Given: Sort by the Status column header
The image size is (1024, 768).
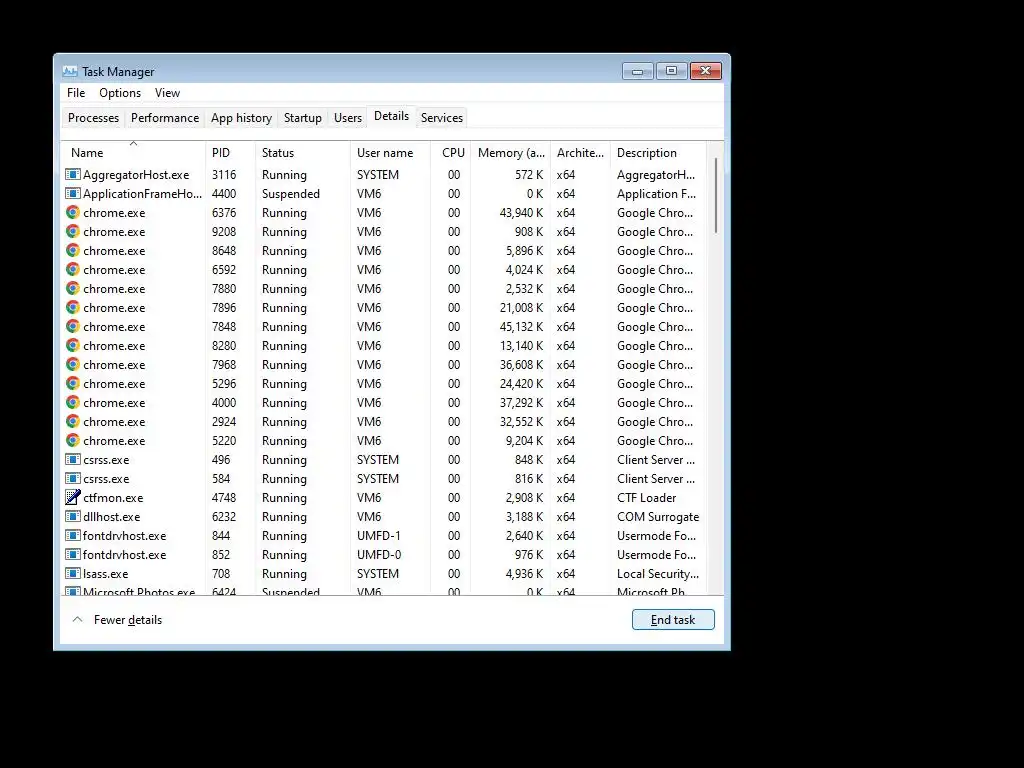Looking at the screenshot, I should tap(302, 152).
